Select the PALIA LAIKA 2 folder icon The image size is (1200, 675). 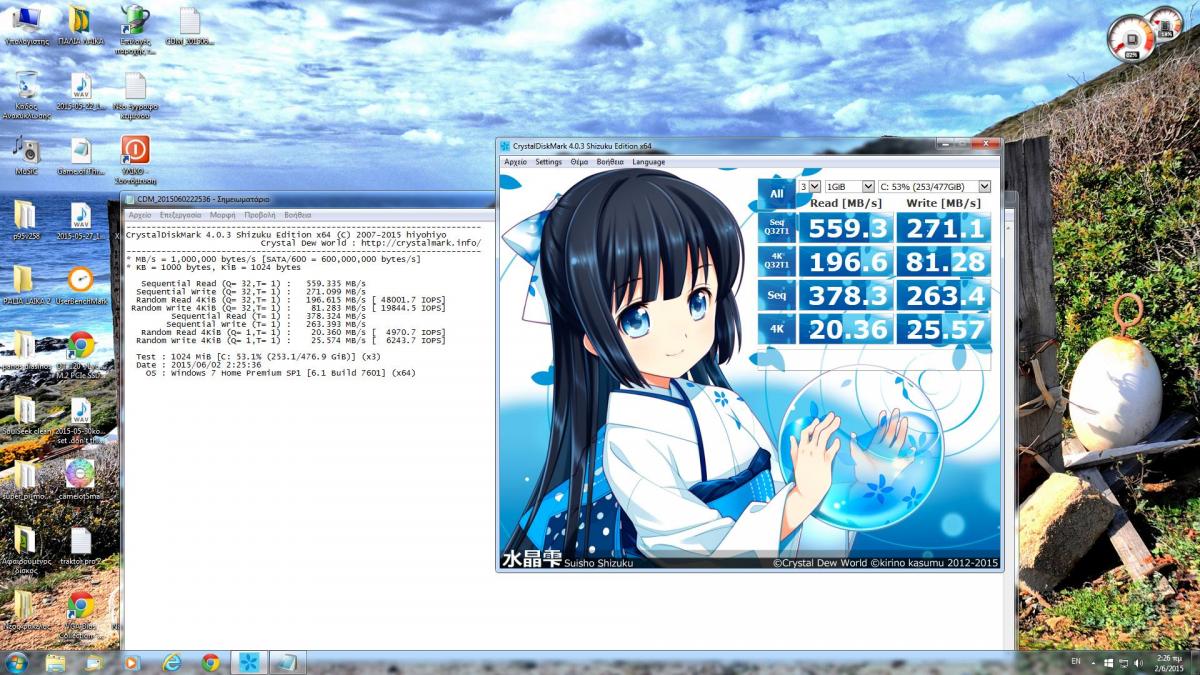[x=26, y=285]
